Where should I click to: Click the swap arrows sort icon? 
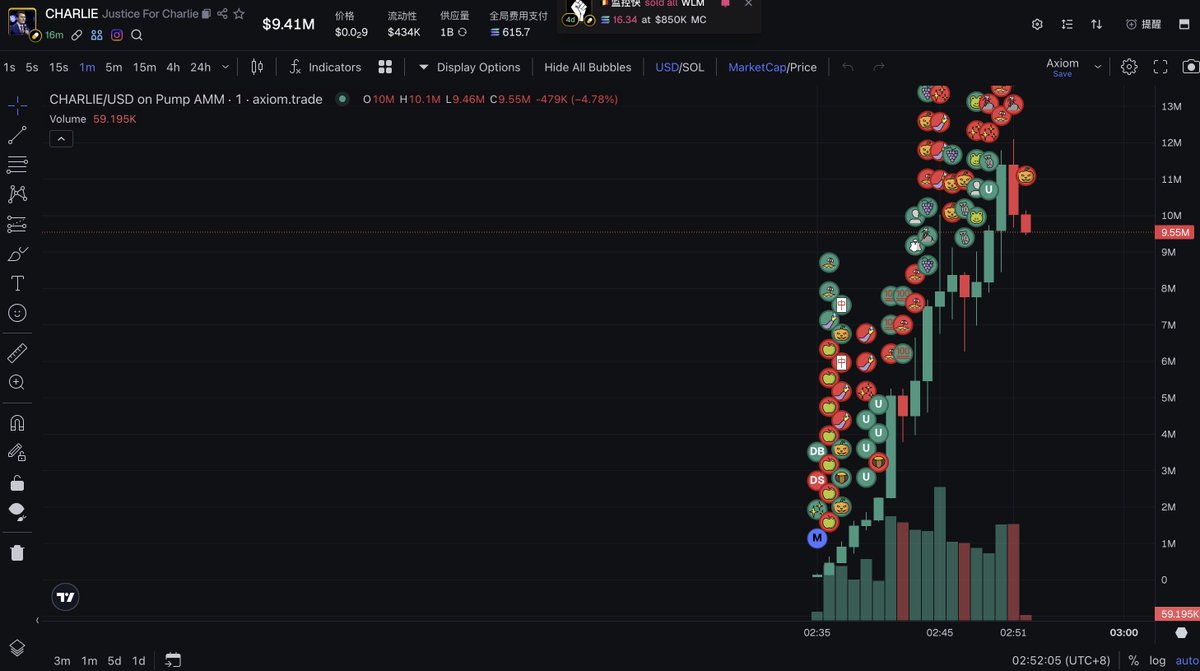pyautogui.click(x=1097, y=24)
